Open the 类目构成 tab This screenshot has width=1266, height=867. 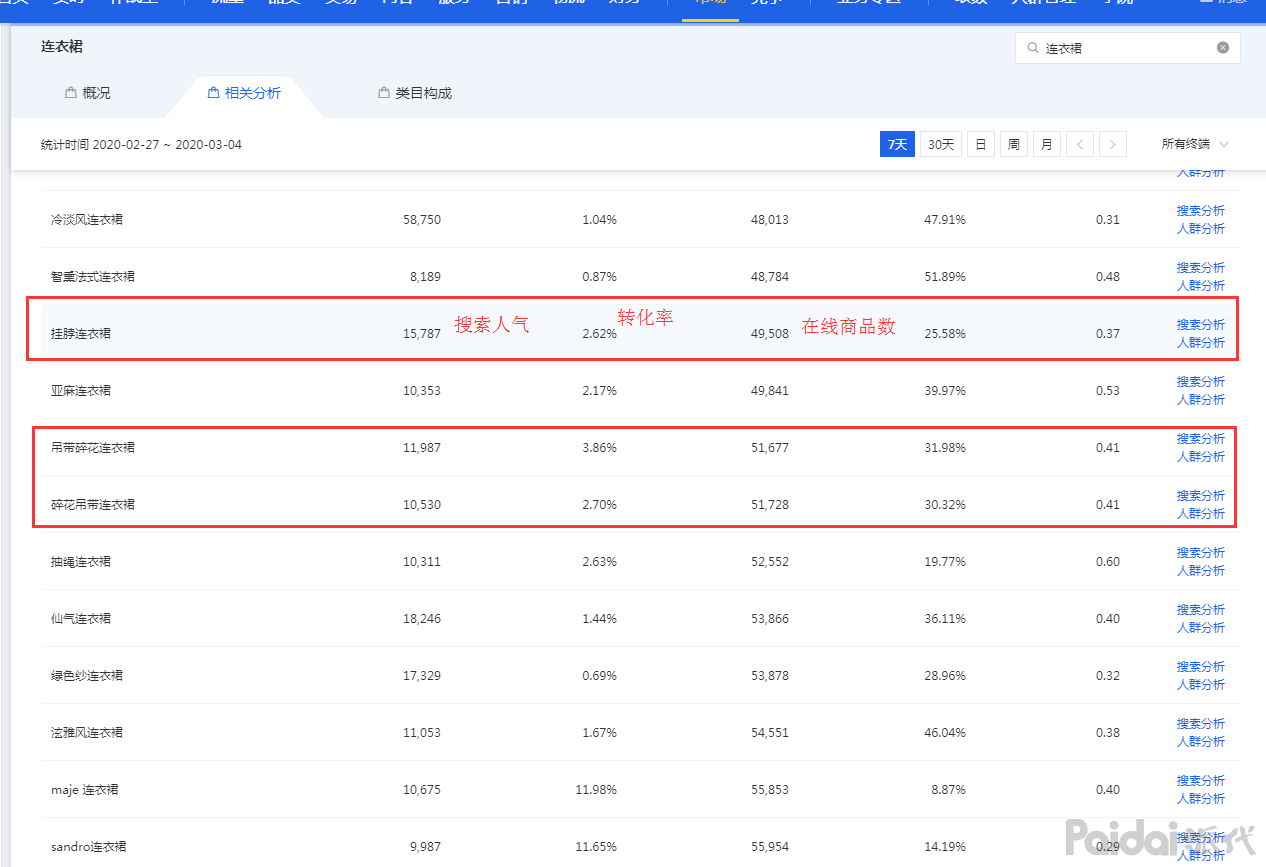tap(415, 93)
